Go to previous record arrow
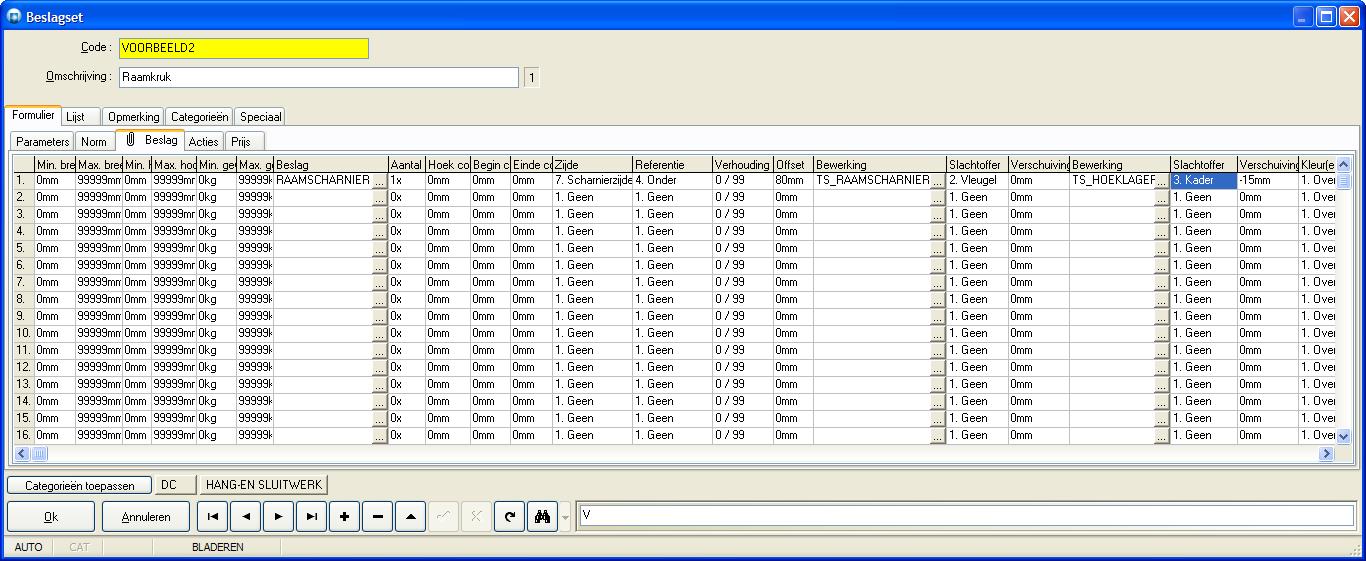 (245, 517)
